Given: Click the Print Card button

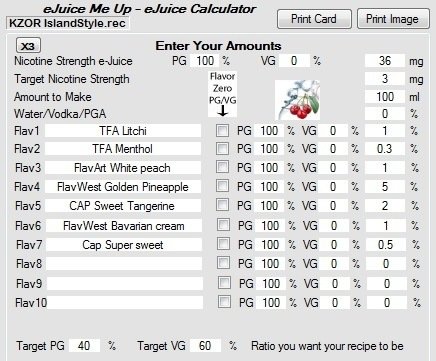Looking at the screenshot, I should [x=314, y=19].
